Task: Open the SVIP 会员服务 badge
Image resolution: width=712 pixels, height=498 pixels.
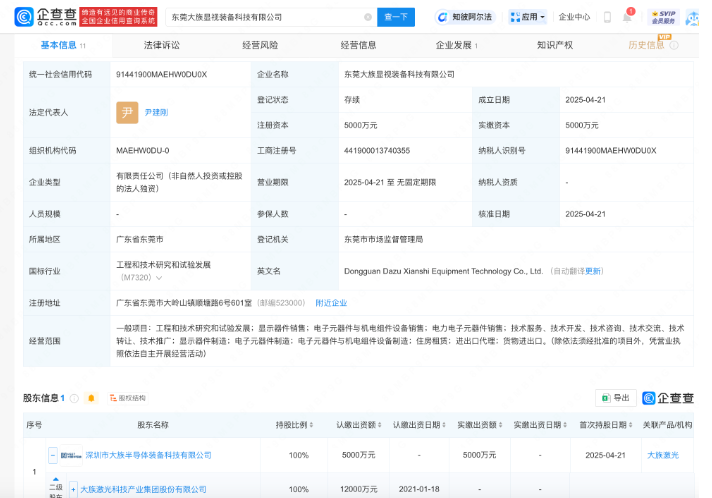Action: [663, 17]
